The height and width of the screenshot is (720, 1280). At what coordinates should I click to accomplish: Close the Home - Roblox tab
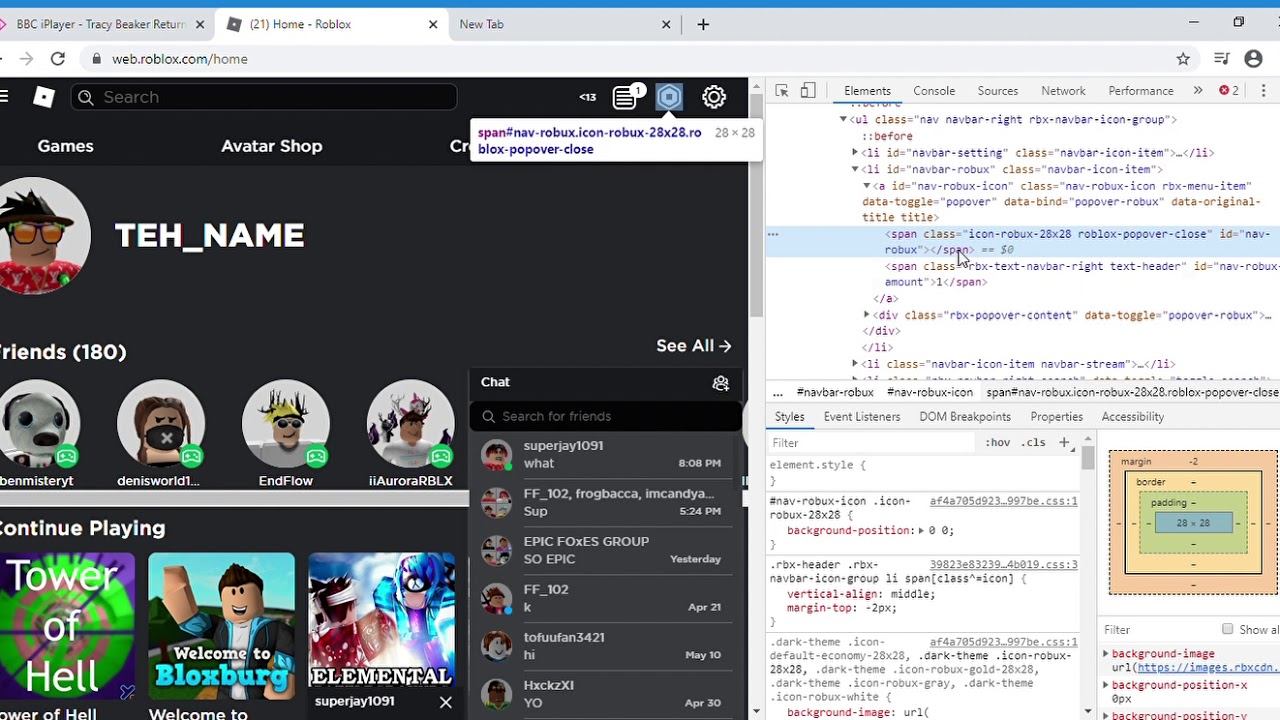pyautogui.click(x=433, y=24)
